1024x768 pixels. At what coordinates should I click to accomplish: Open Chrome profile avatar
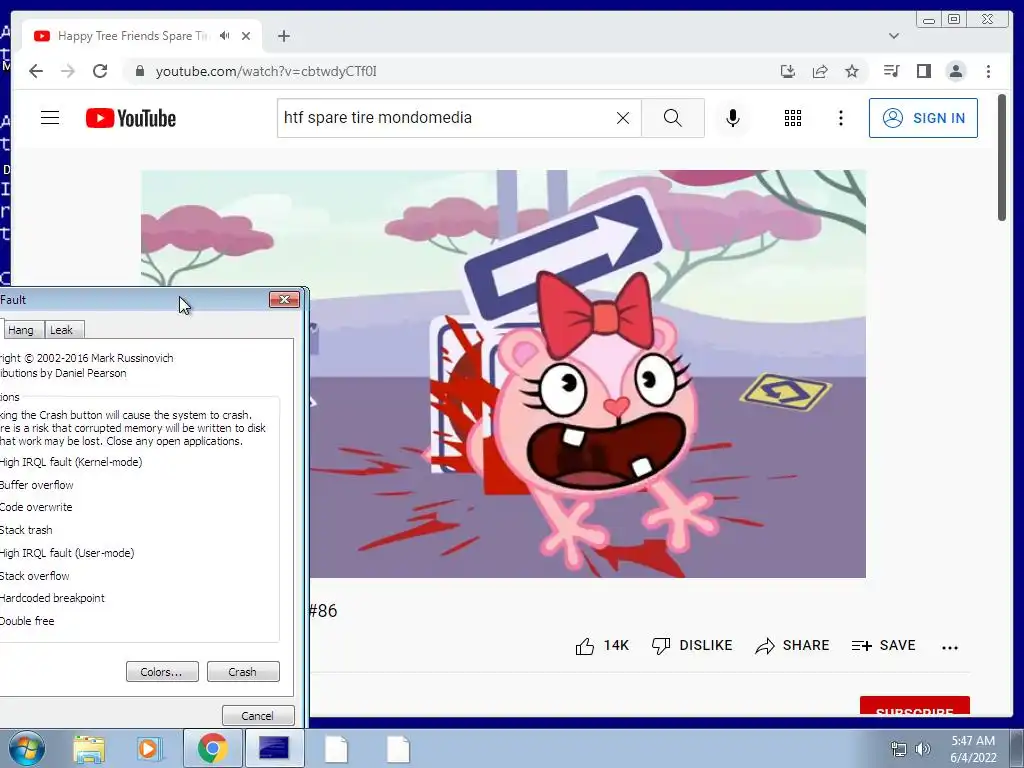tap(955, 71)
